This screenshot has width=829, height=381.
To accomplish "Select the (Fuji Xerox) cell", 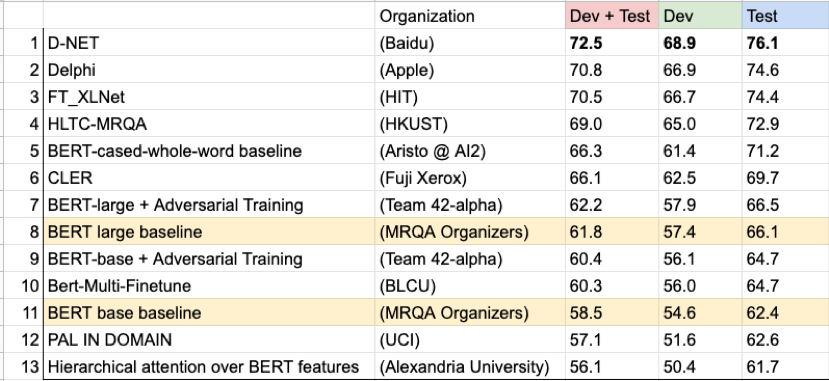I will coord(470,178).
